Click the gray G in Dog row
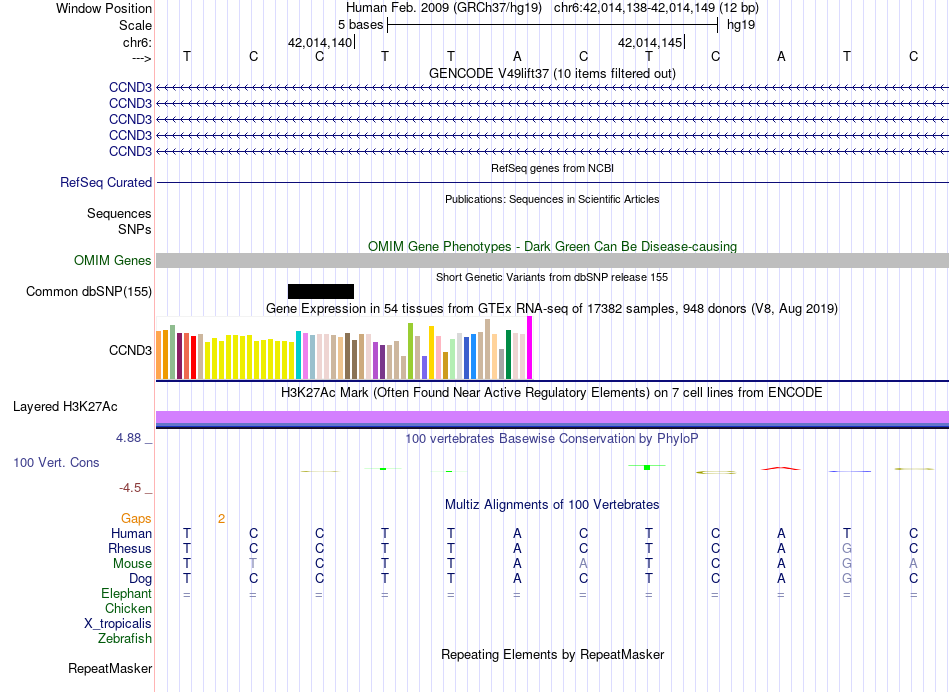Image resolution: width=950 pixels, height=692 pixels. [x=847, y=579]
